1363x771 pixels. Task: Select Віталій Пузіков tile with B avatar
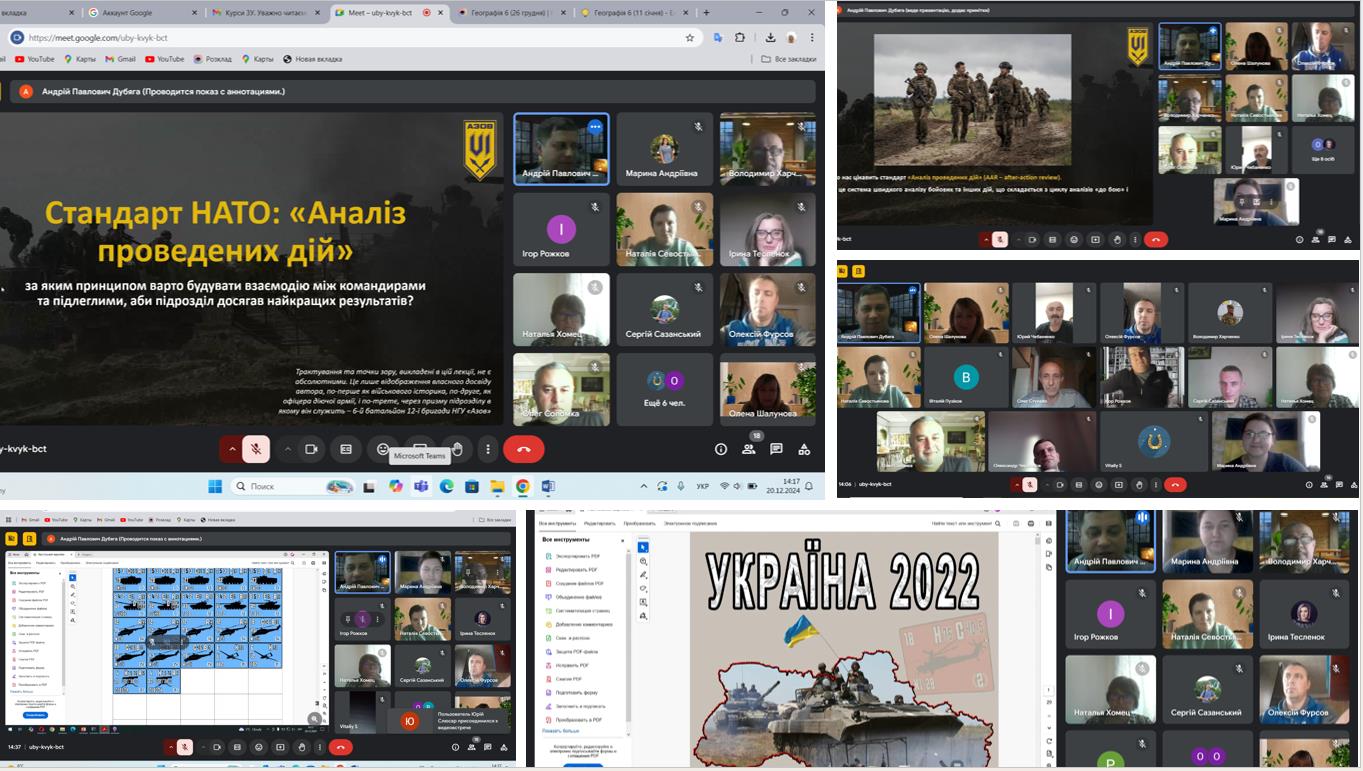[966, 378]
